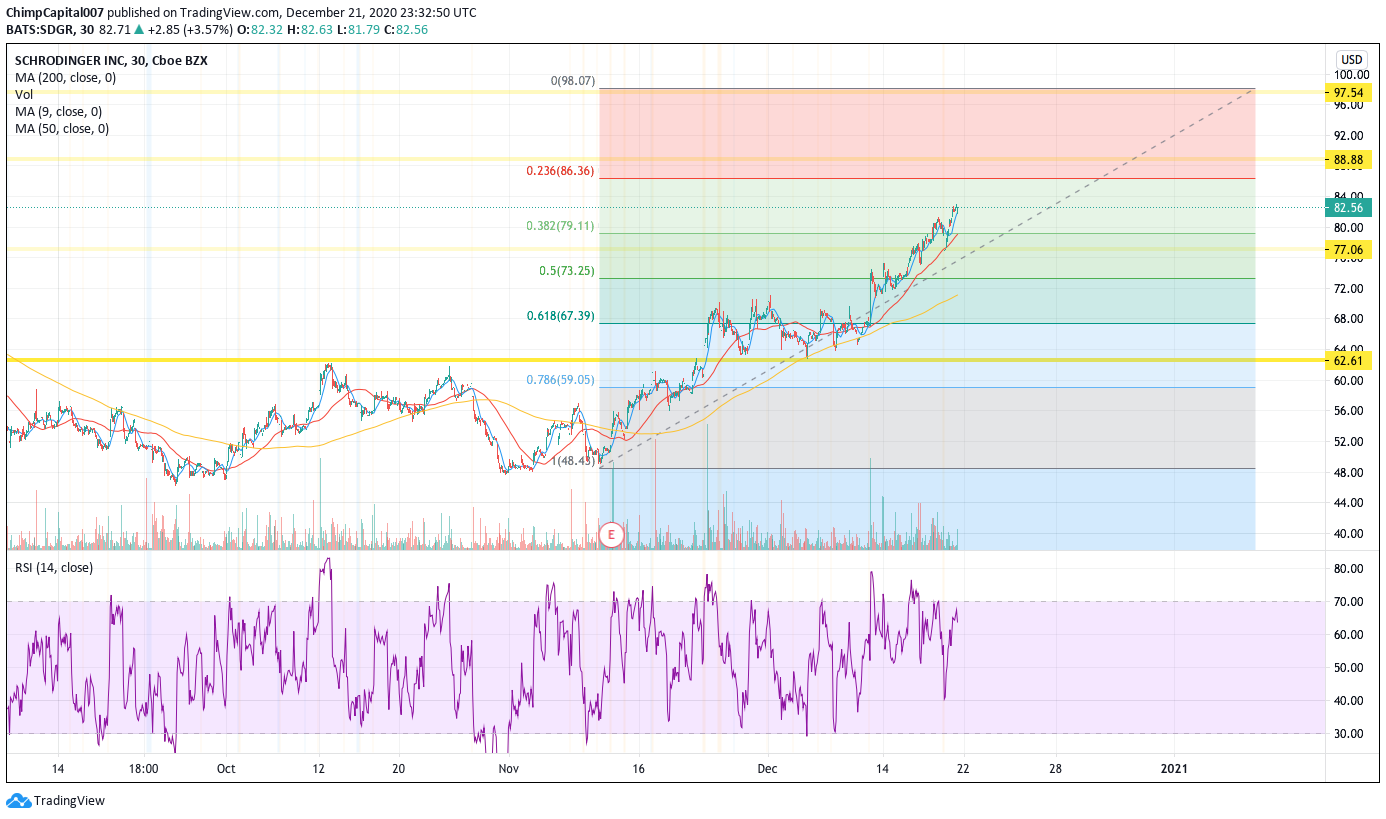Select the MA (9, close, 0) indicator label

click(x=58, y=111)
